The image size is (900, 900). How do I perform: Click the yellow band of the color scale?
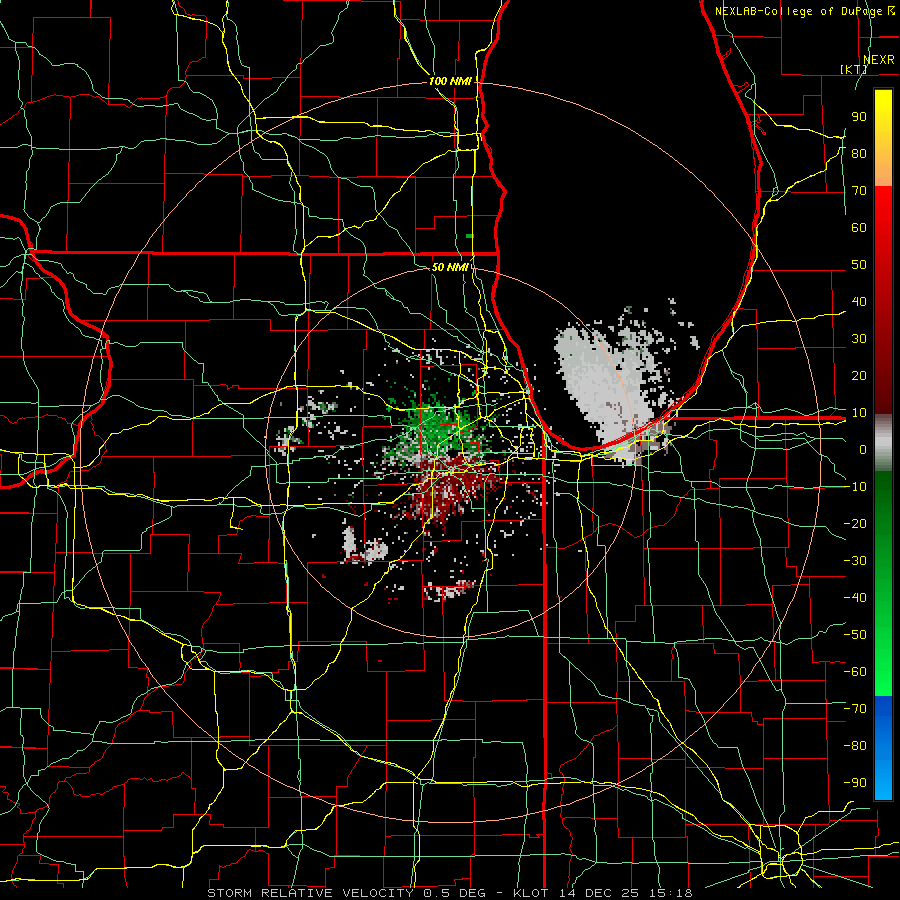pyautogui.click(x=883, y=138)
